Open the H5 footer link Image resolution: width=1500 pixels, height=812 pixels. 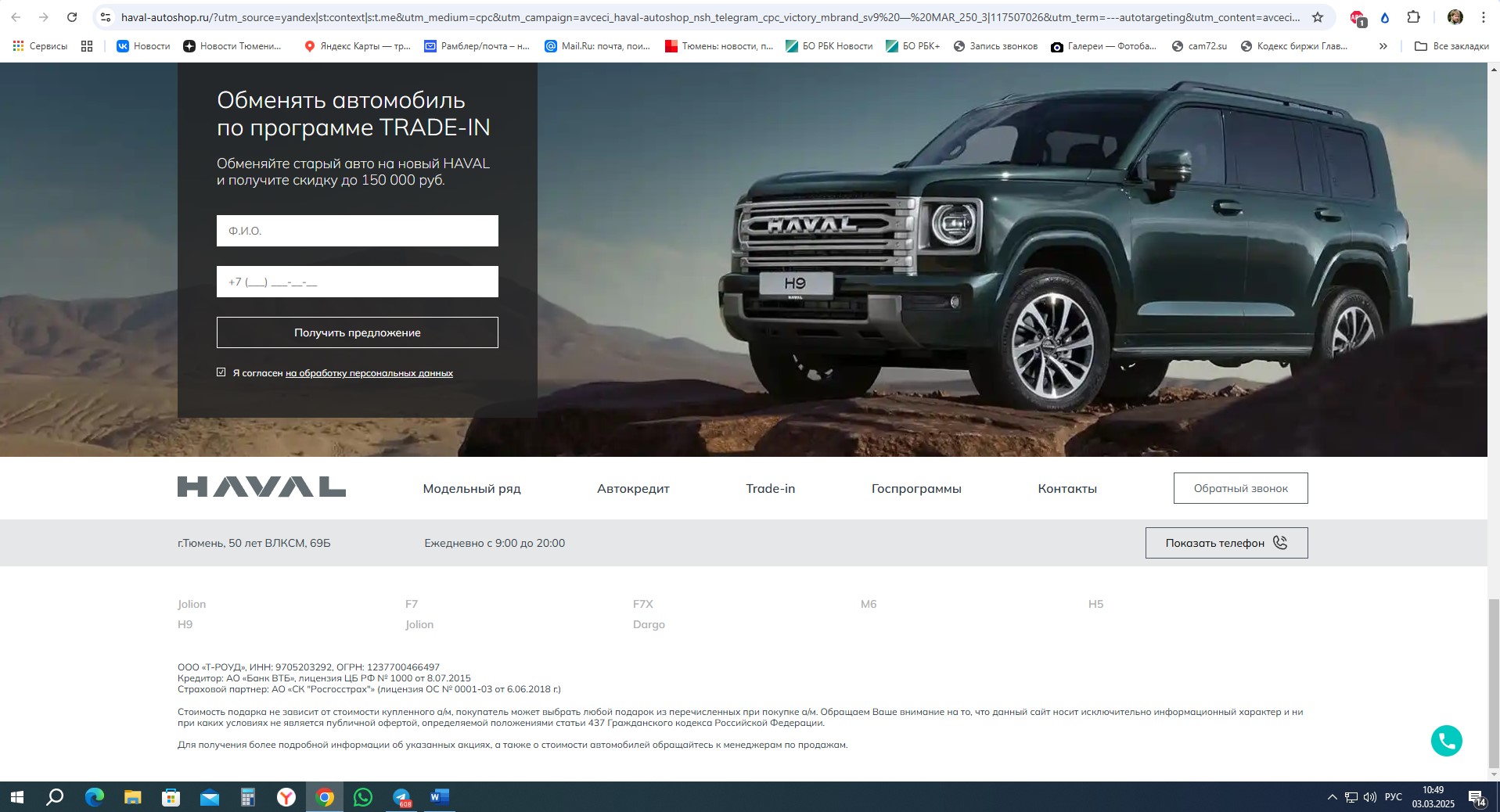[x=1095, y=604]
